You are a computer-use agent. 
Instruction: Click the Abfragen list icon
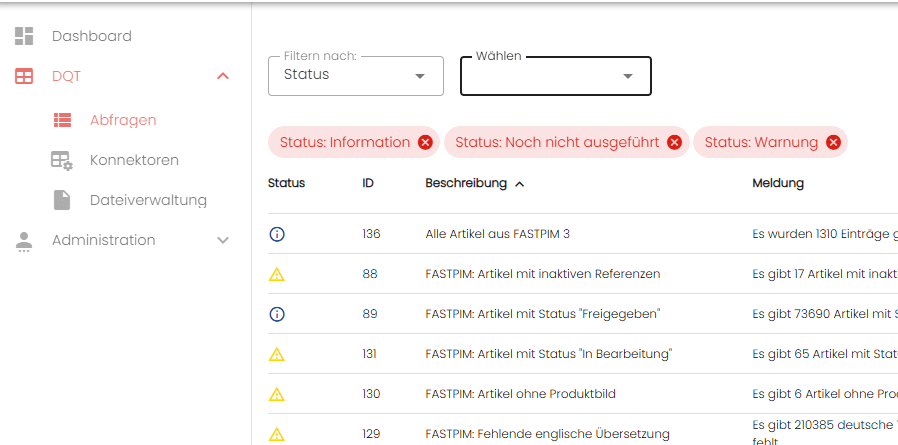[x=62, y=120]
